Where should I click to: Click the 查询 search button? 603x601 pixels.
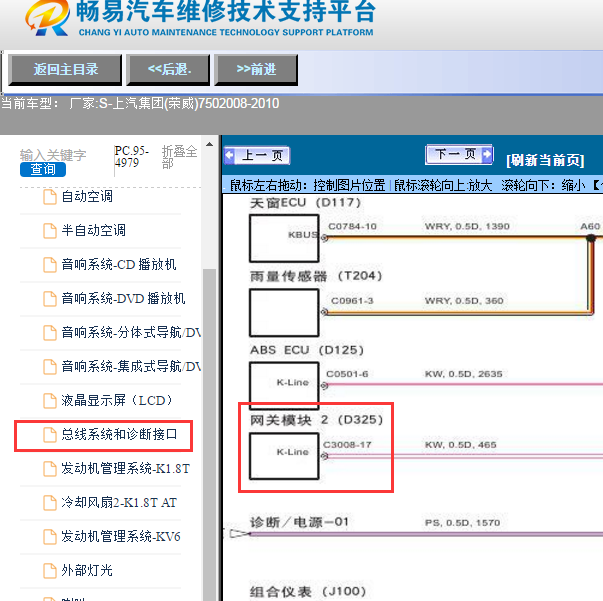(x=43, y=169)
